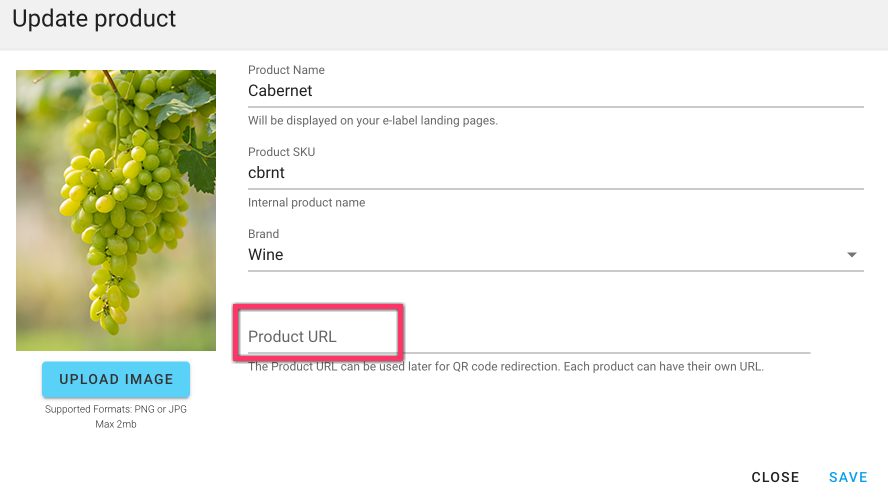
Task: Click the pink highlight box around Product URL
Action: coord(318,333)
